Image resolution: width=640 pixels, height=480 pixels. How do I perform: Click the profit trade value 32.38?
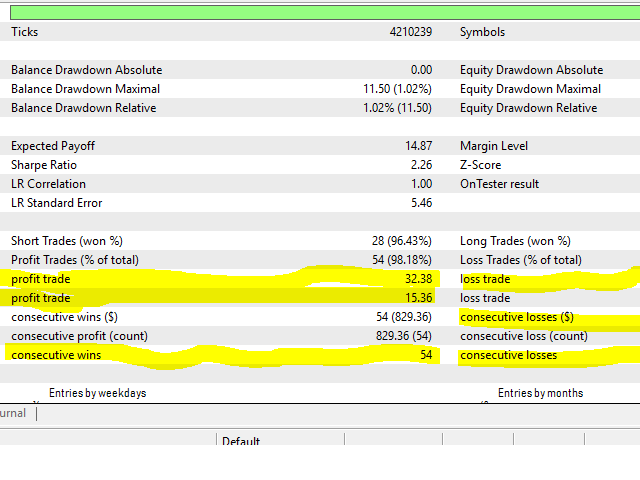click(418, 279)
